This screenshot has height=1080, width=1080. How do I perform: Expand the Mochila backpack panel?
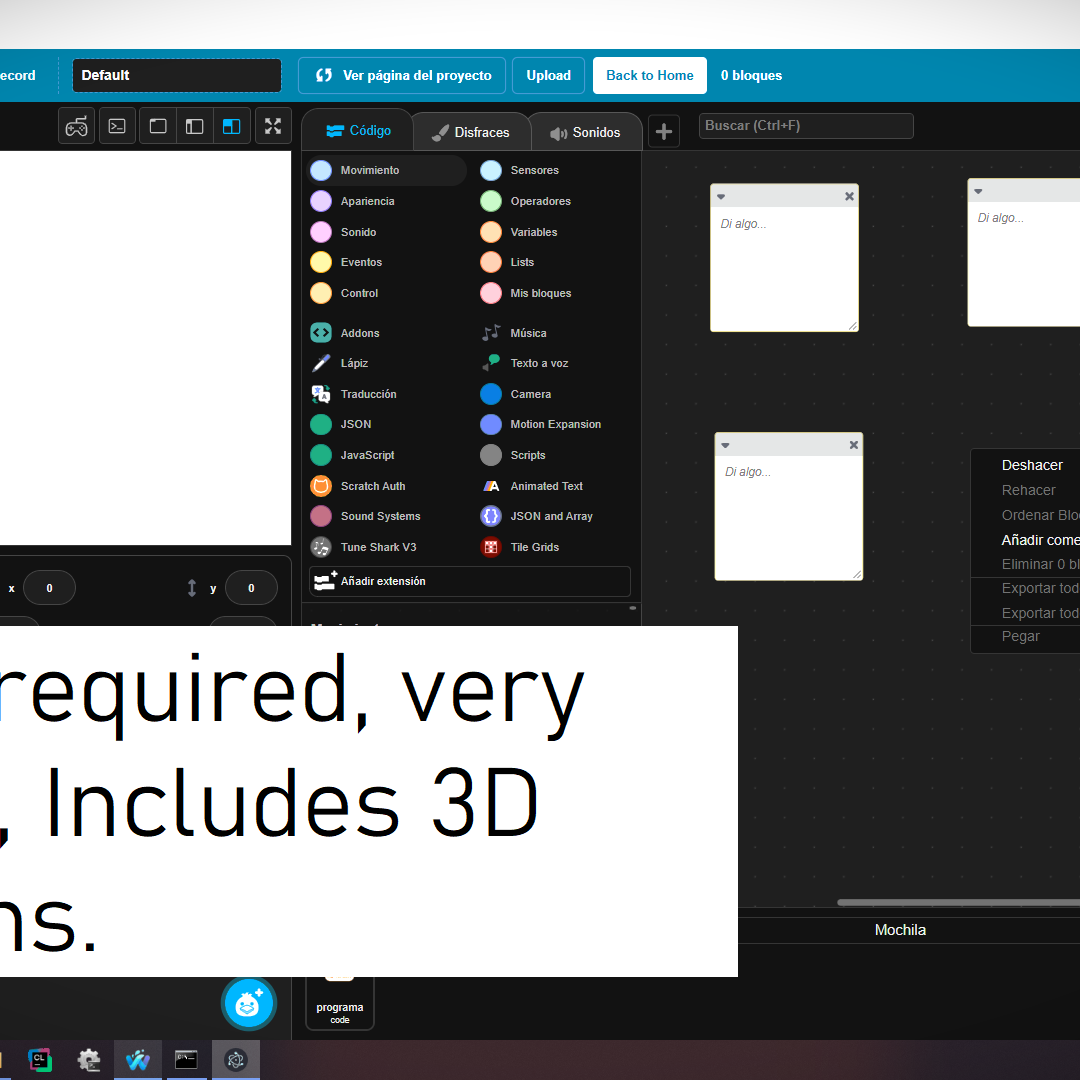click(900, 930)
